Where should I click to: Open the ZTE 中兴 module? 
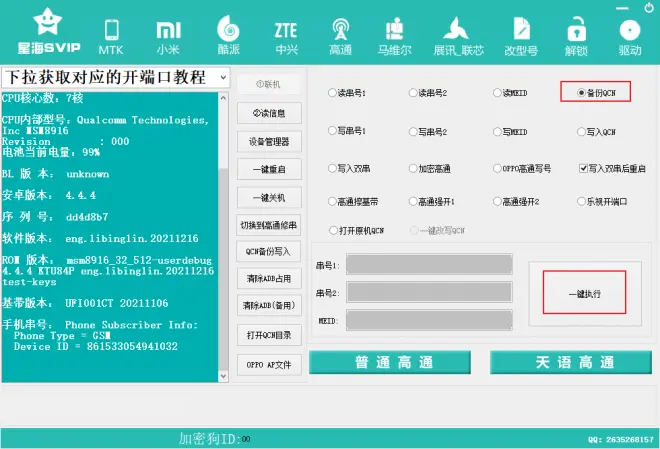[x=286, y=38]
